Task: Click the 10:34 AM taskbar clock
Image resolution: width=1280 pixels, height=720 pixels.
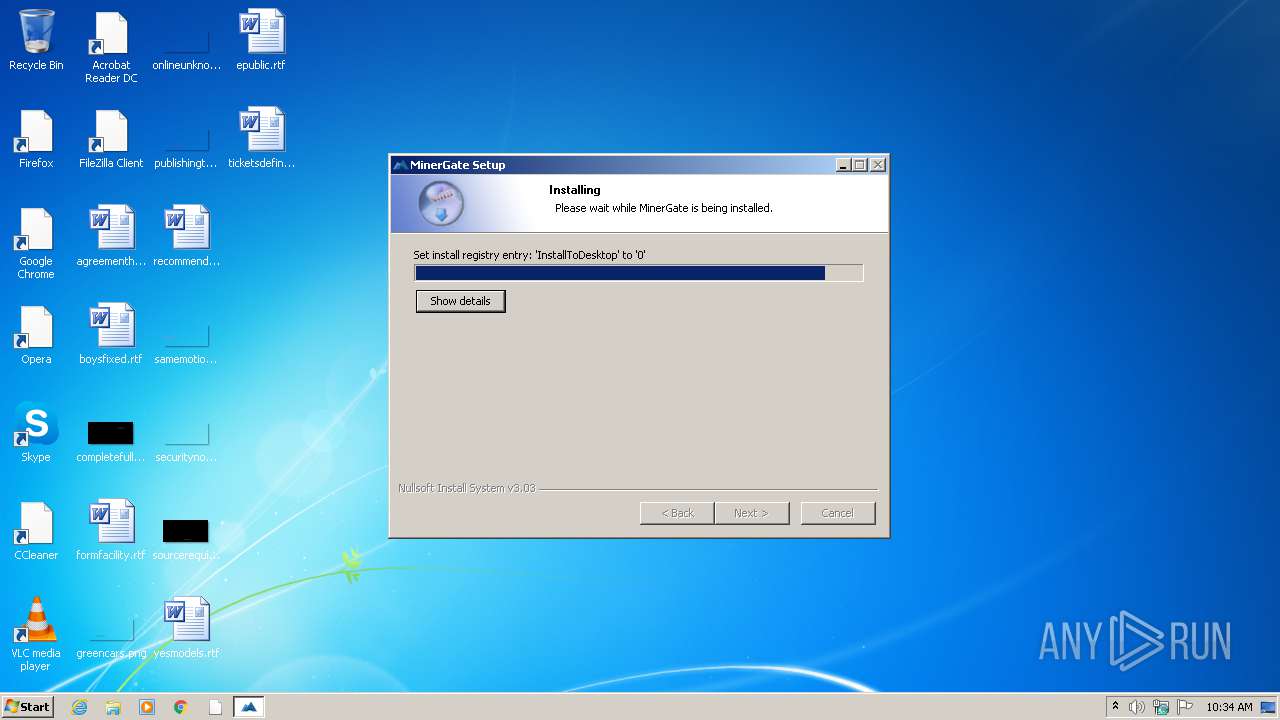Action: tap(1229, 707)
